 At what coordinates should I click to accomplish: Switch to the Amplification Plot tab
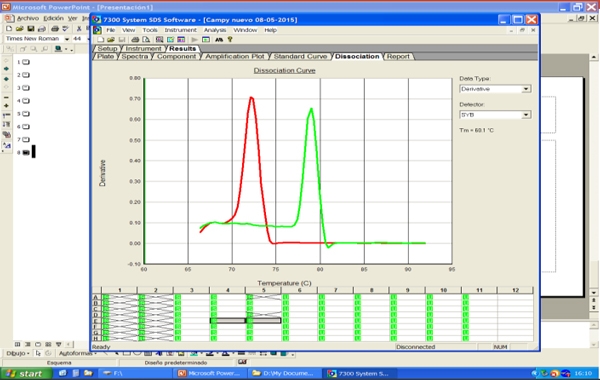(235, 56)
